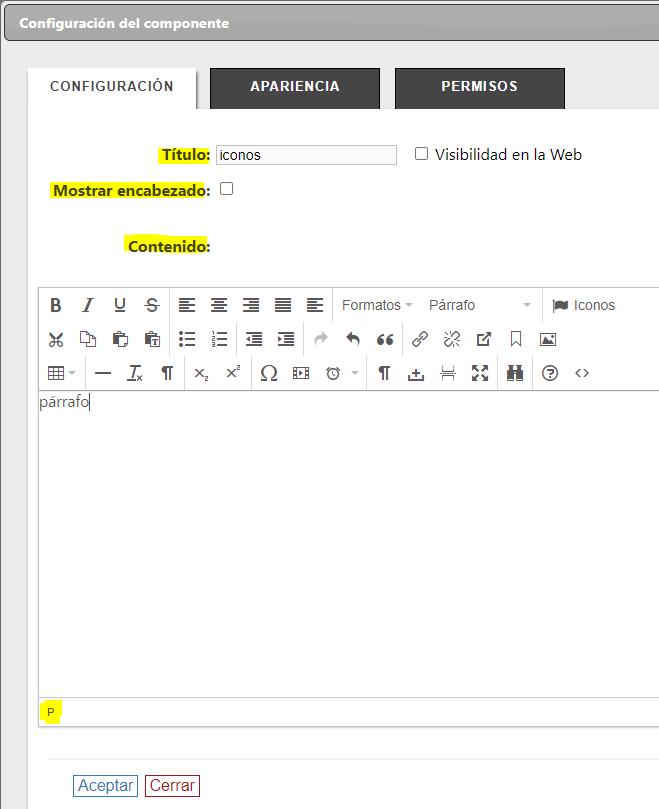The width and height of the screenshot is (659, 809).
Task: Remove link with the broken chain icon
Action: click(x=452, y=339)
